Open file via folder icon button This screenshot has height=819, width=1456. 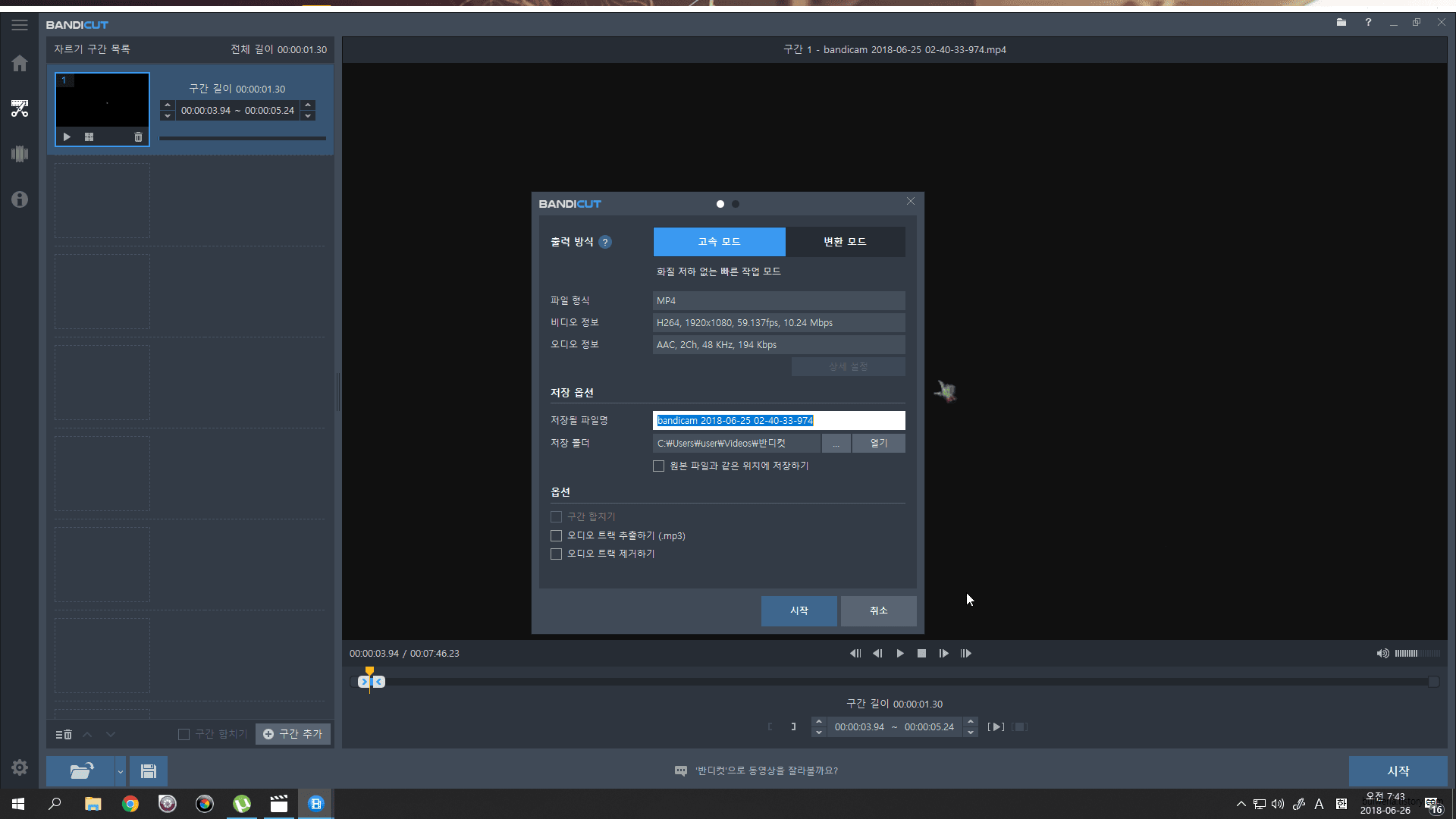pyautogui.click(x=80, y=771)
